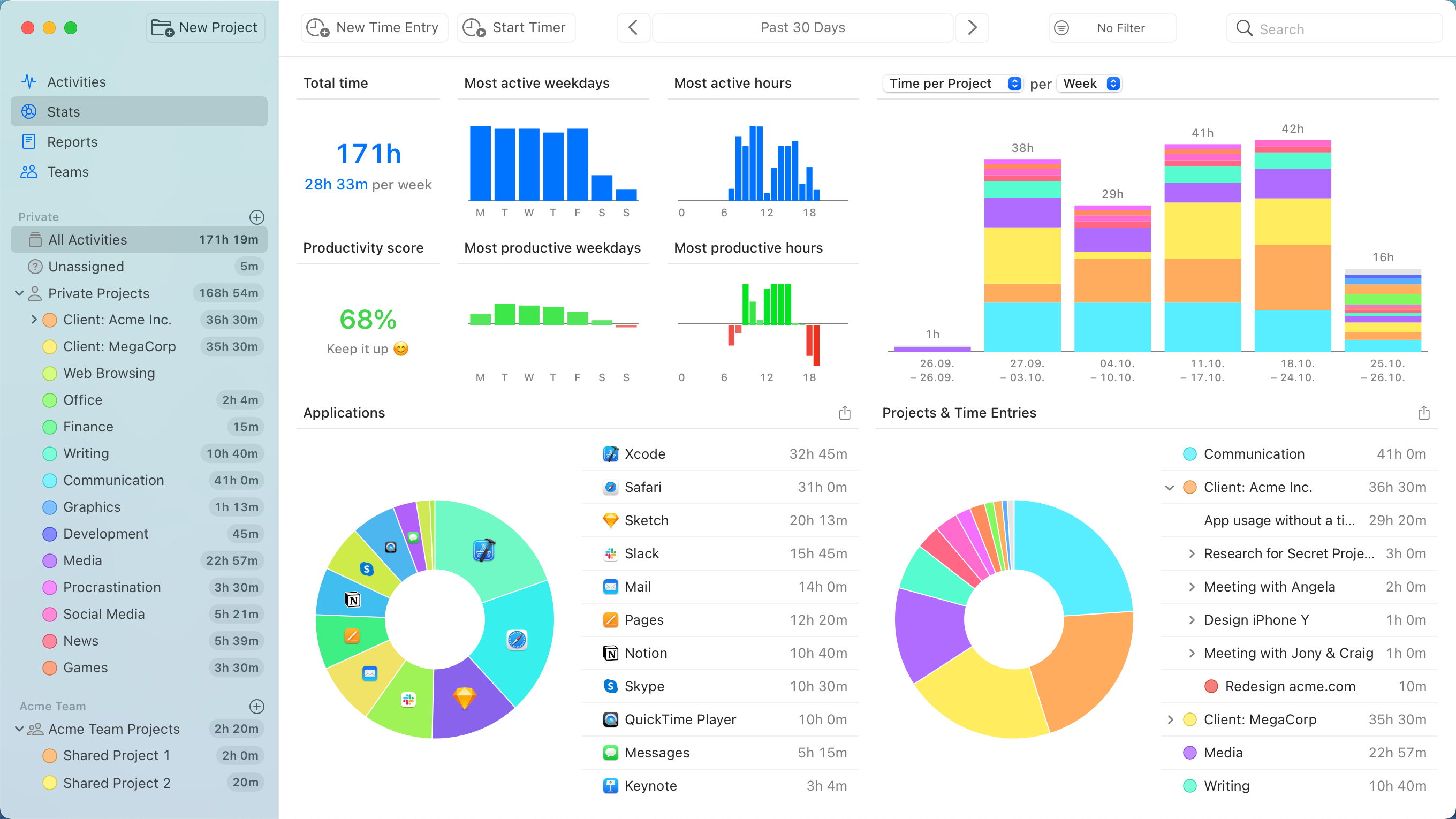Click the Stats sidebar icon
1456x819 pixels.
pyautogui.click(x=29, y=111)
